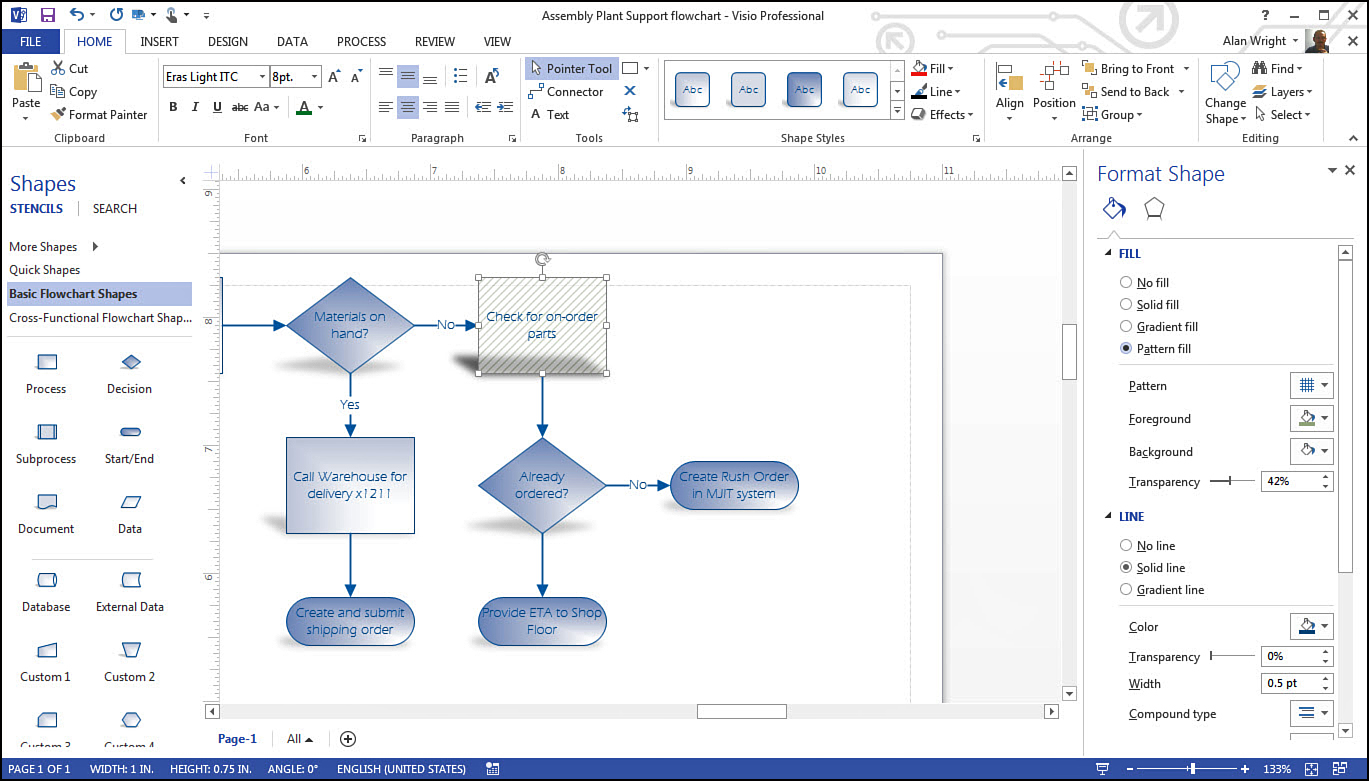Image resolution: width=1369 pixels, height=781 pixels.
Task: Click the Copy icon
Action: click(57, 92)
